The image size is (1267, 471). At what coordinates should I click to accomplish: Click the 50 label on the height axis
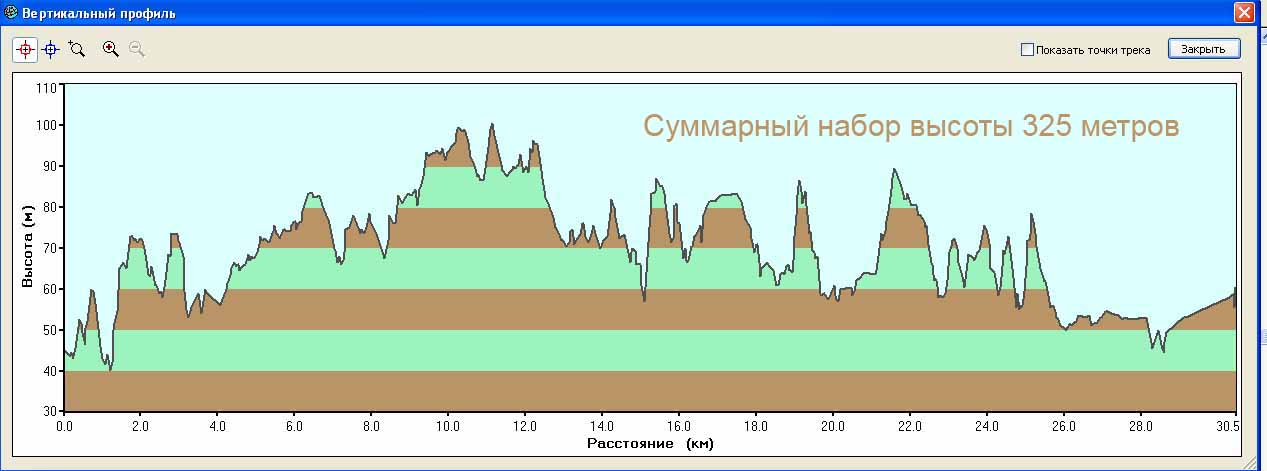click(49, 330)
